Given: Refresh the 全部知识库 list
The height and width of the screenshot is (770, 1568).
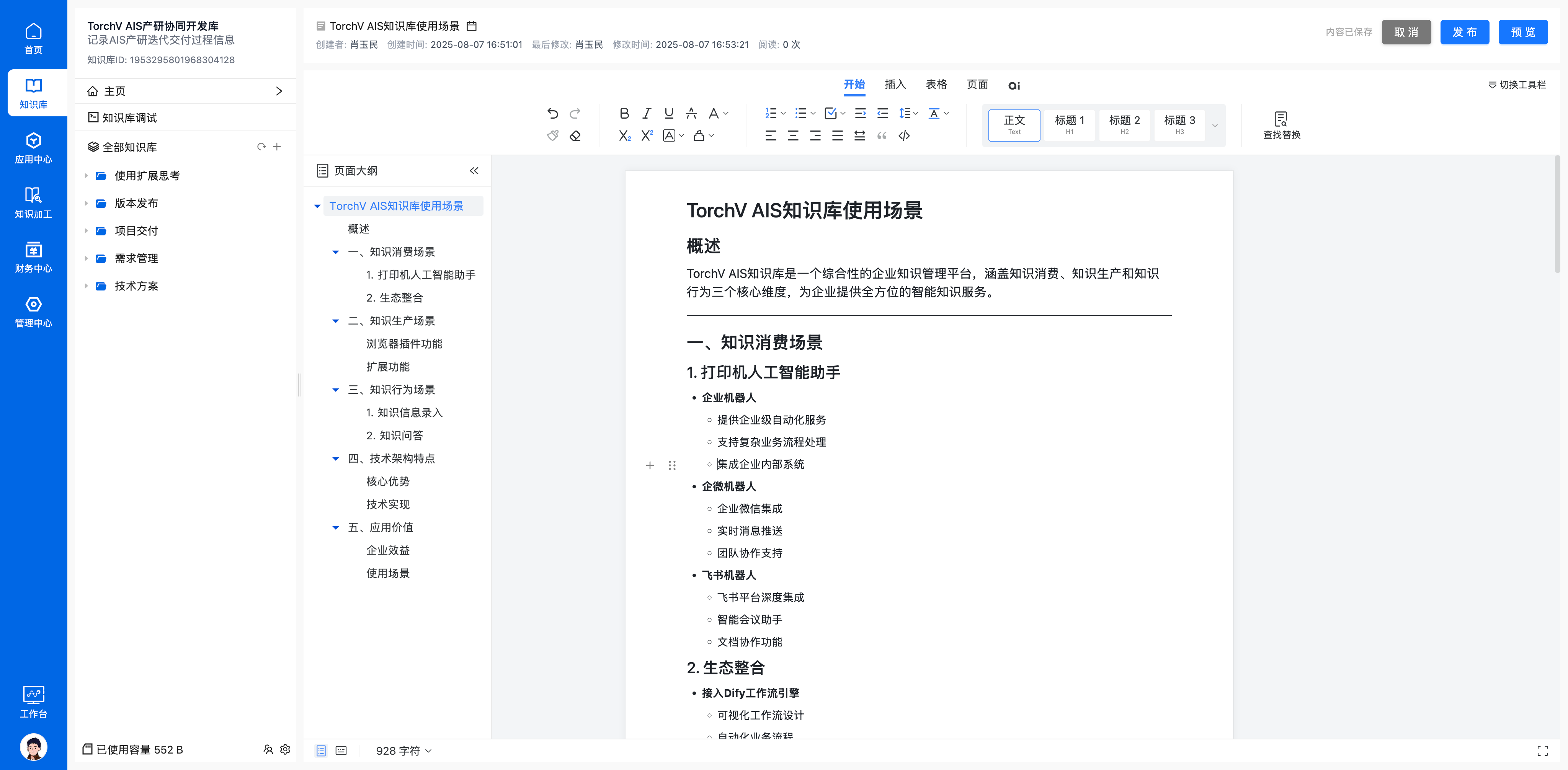Looking at the screenshot, I should click(x=261, y=147).
